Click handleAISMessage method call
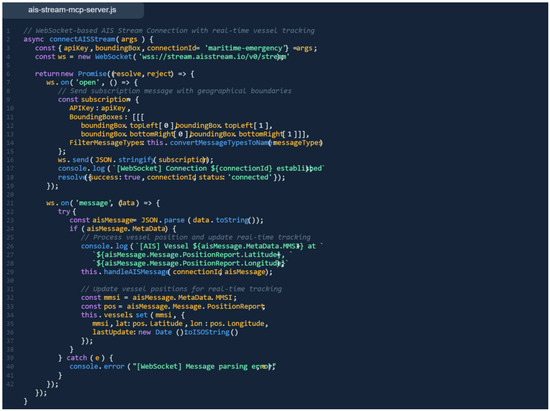Viewport: 550px width, 411px height. point(136,272)
